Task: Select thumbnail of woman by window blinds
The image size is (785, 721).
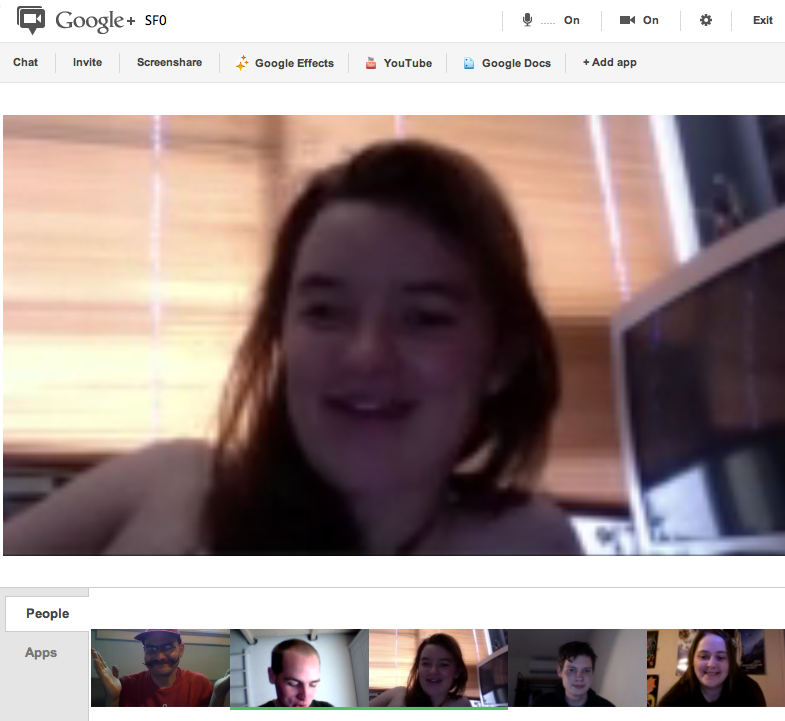Action: pyautogui.click(x=439, y=668)
